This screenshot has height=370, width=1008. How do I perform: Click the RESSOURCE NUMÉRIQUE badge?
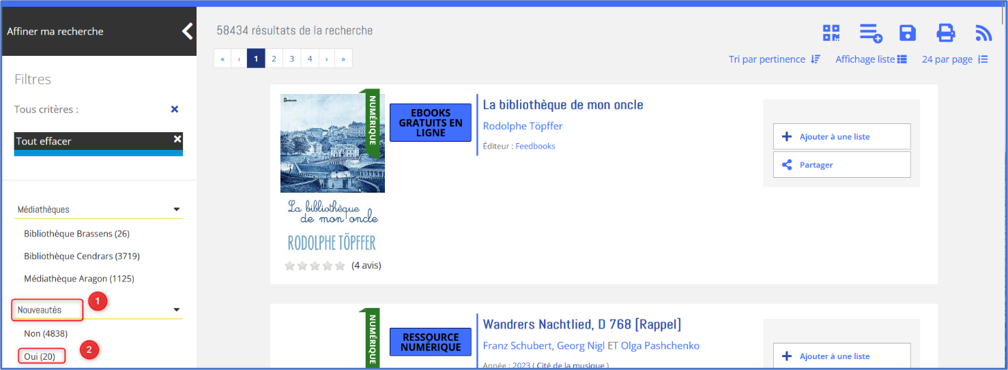431,341
